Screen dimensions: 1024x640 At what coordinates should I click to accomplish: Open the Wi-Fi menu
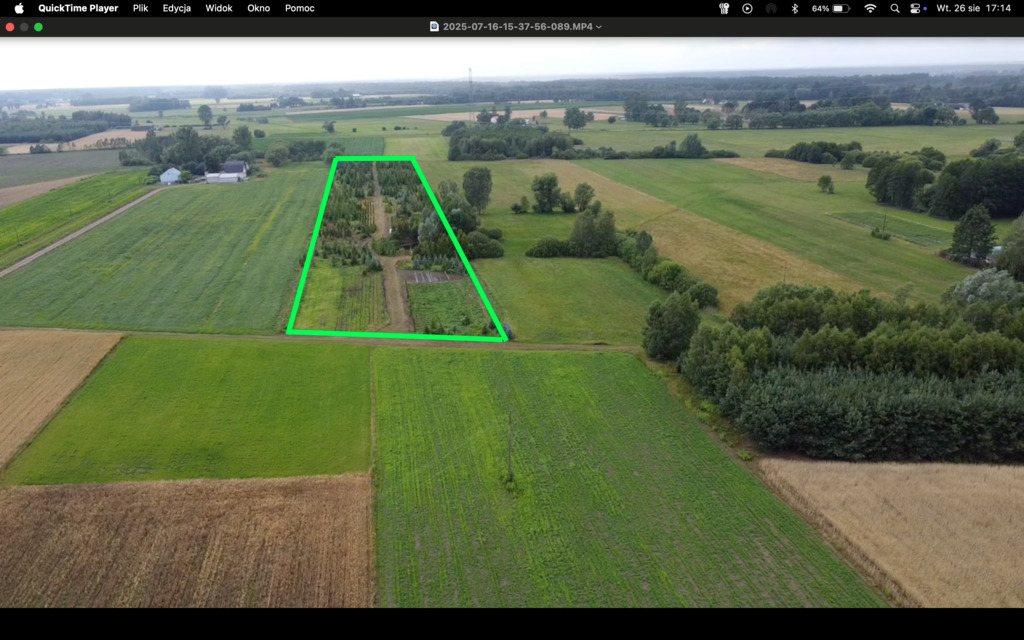(x=870, y=8)
